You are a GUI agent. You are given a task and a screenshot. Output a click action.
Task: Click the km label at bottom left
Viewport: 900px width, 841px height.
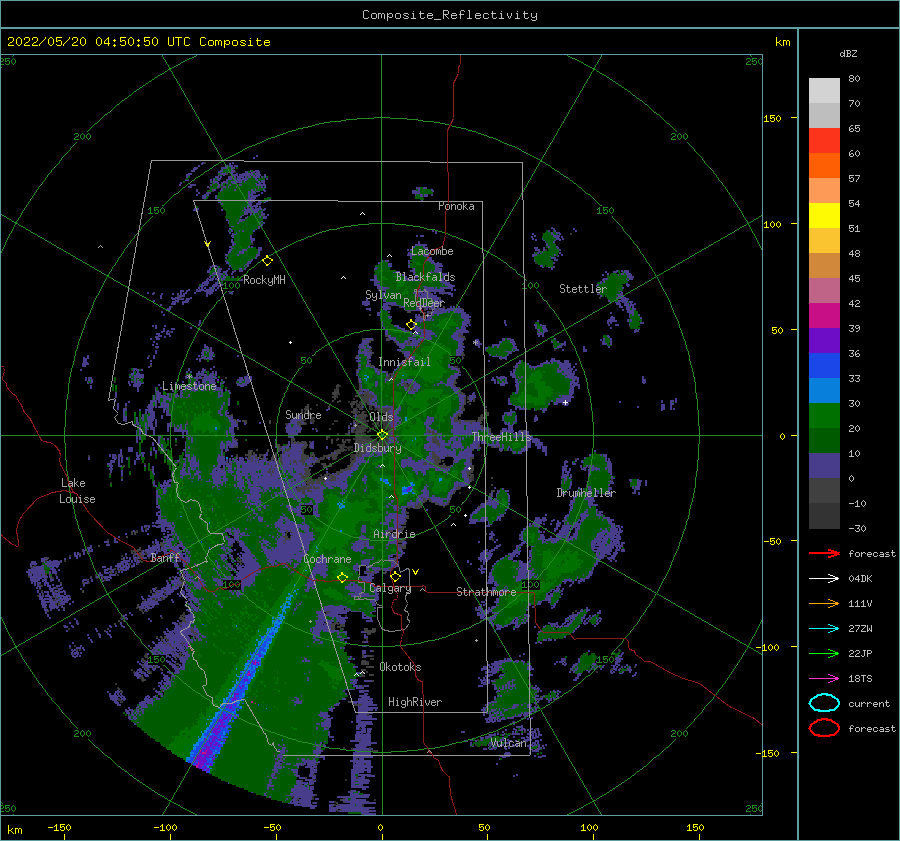[x=14, y=830]
